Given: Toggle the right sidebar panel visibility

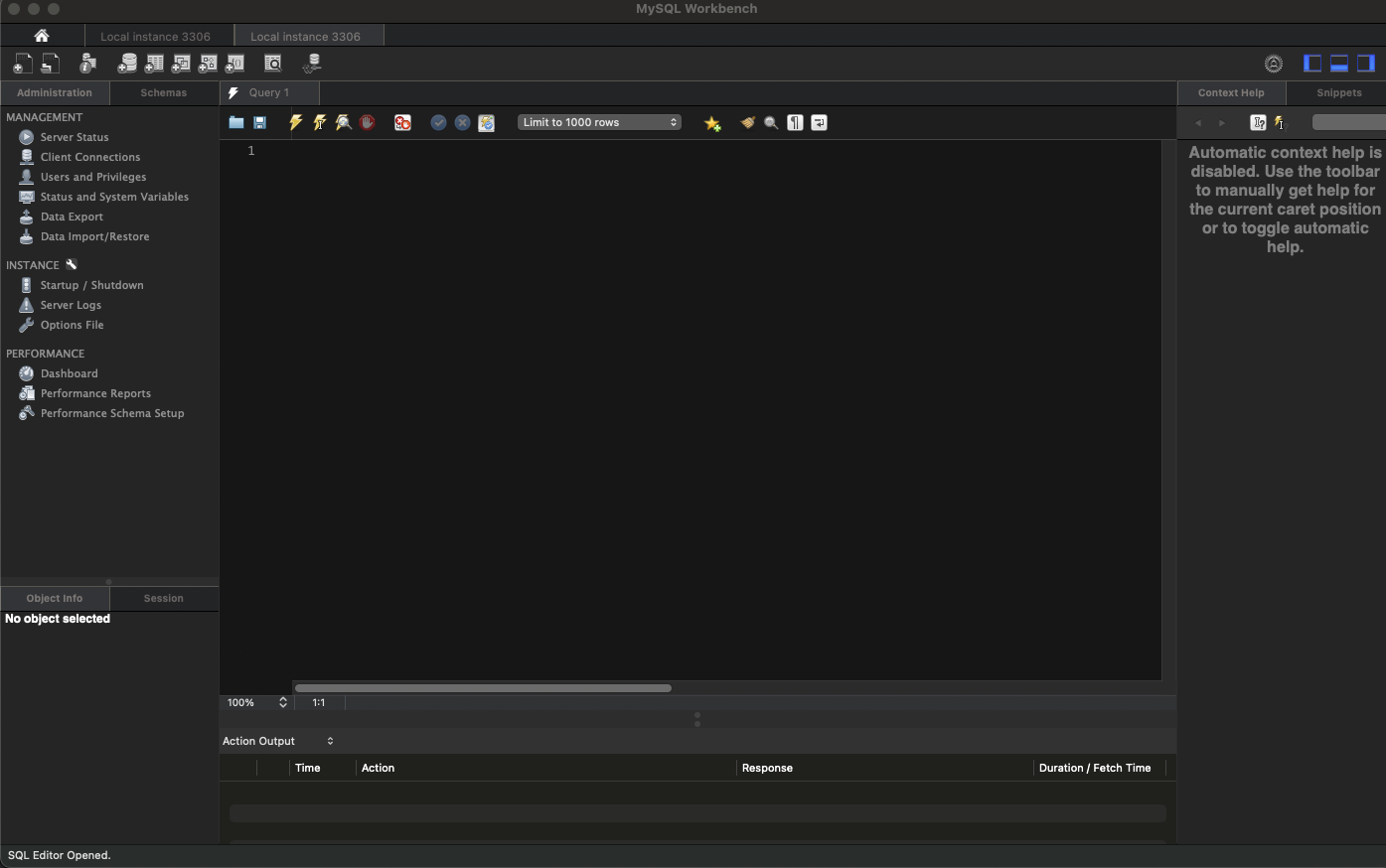Looking at the screenshot, I should tap(1366, 64).
